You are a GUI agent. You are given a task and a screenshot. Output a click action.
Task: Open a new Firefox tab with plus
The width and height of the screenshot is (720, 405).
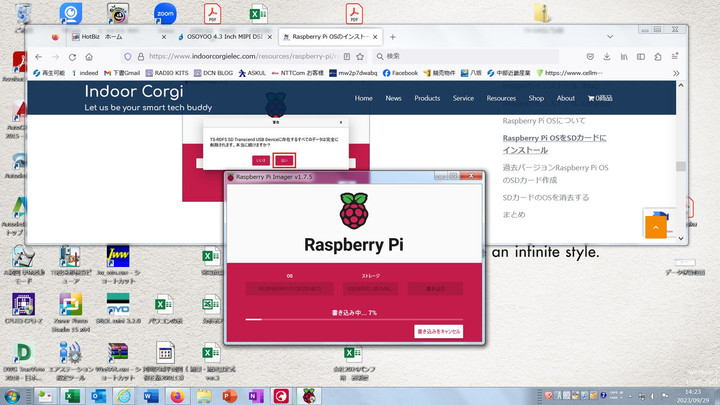377,36
